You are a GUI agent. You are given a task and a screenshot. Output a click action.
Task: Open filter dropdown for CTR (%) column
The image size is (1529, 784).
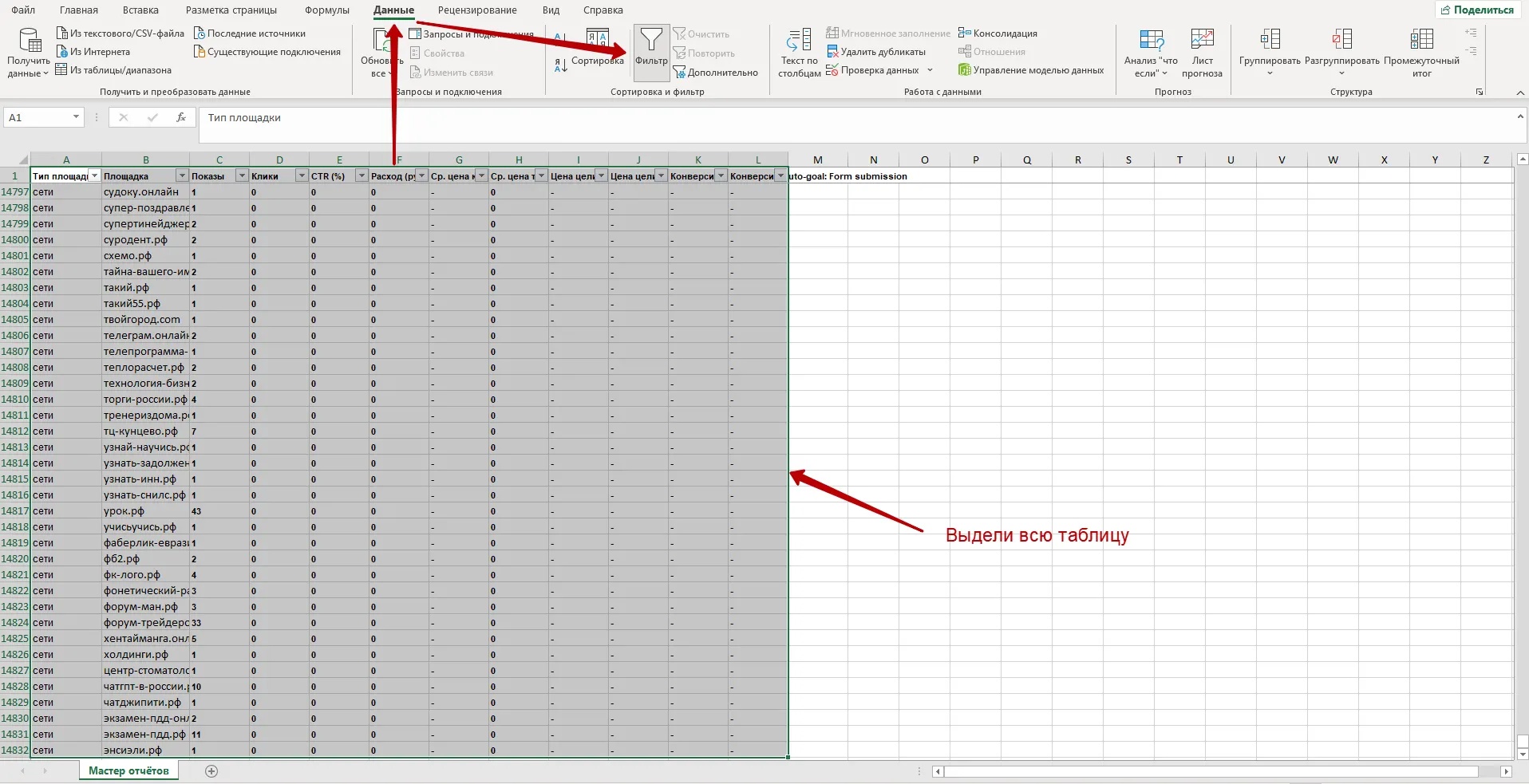(362, 176)
